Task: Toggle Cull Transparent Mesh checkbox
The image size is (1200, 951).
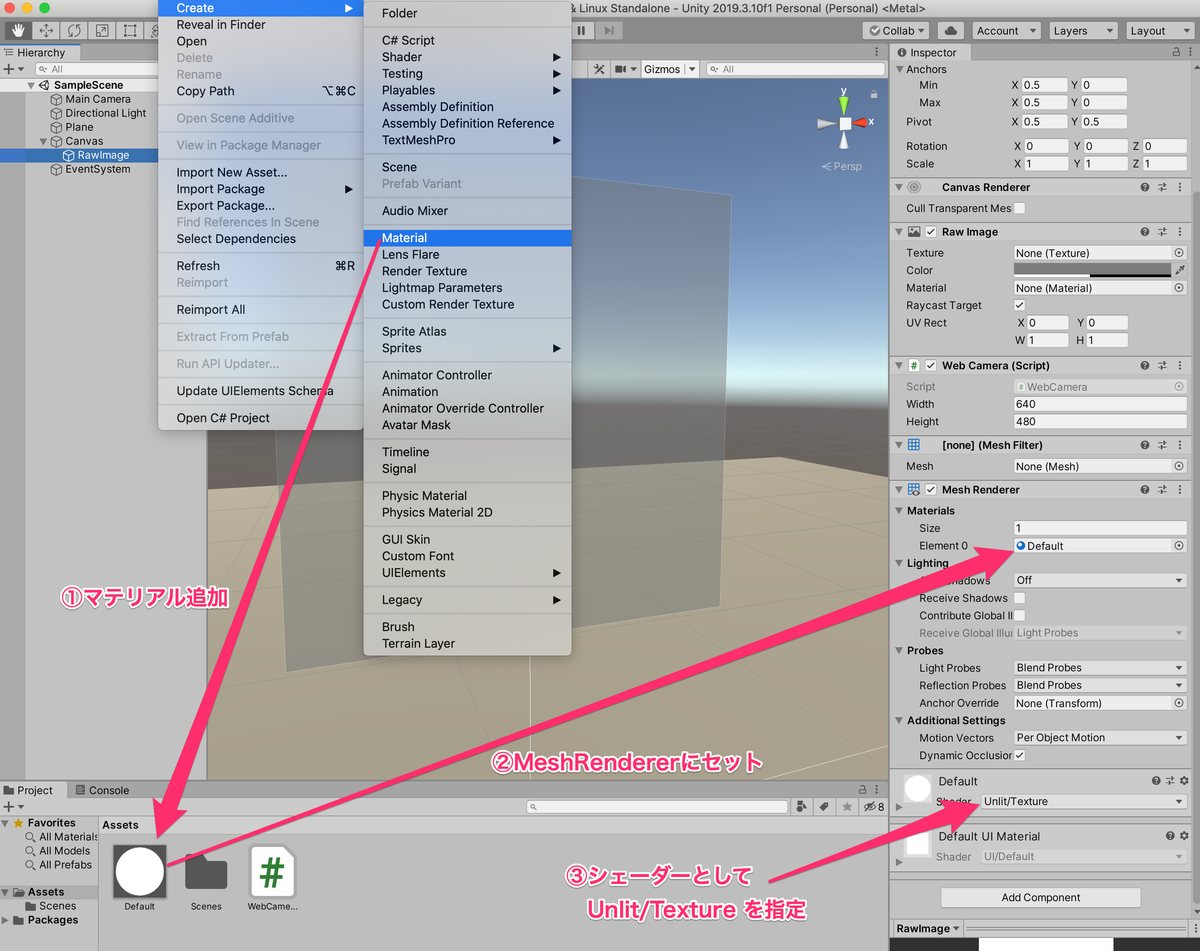Action: pyautogui.click(x=1020, y=209)
